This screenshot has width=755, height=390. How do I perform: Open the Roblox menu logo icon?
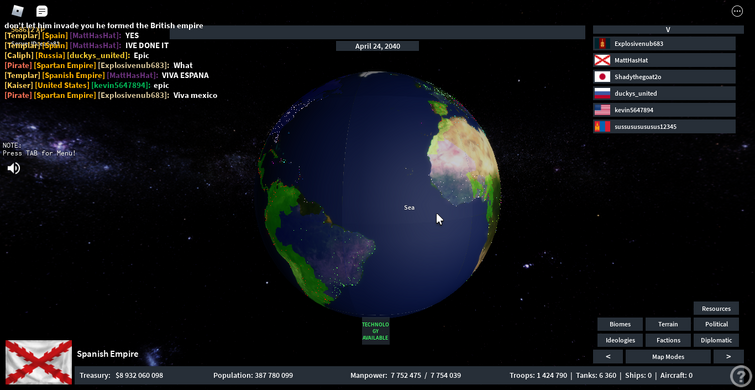18,11
